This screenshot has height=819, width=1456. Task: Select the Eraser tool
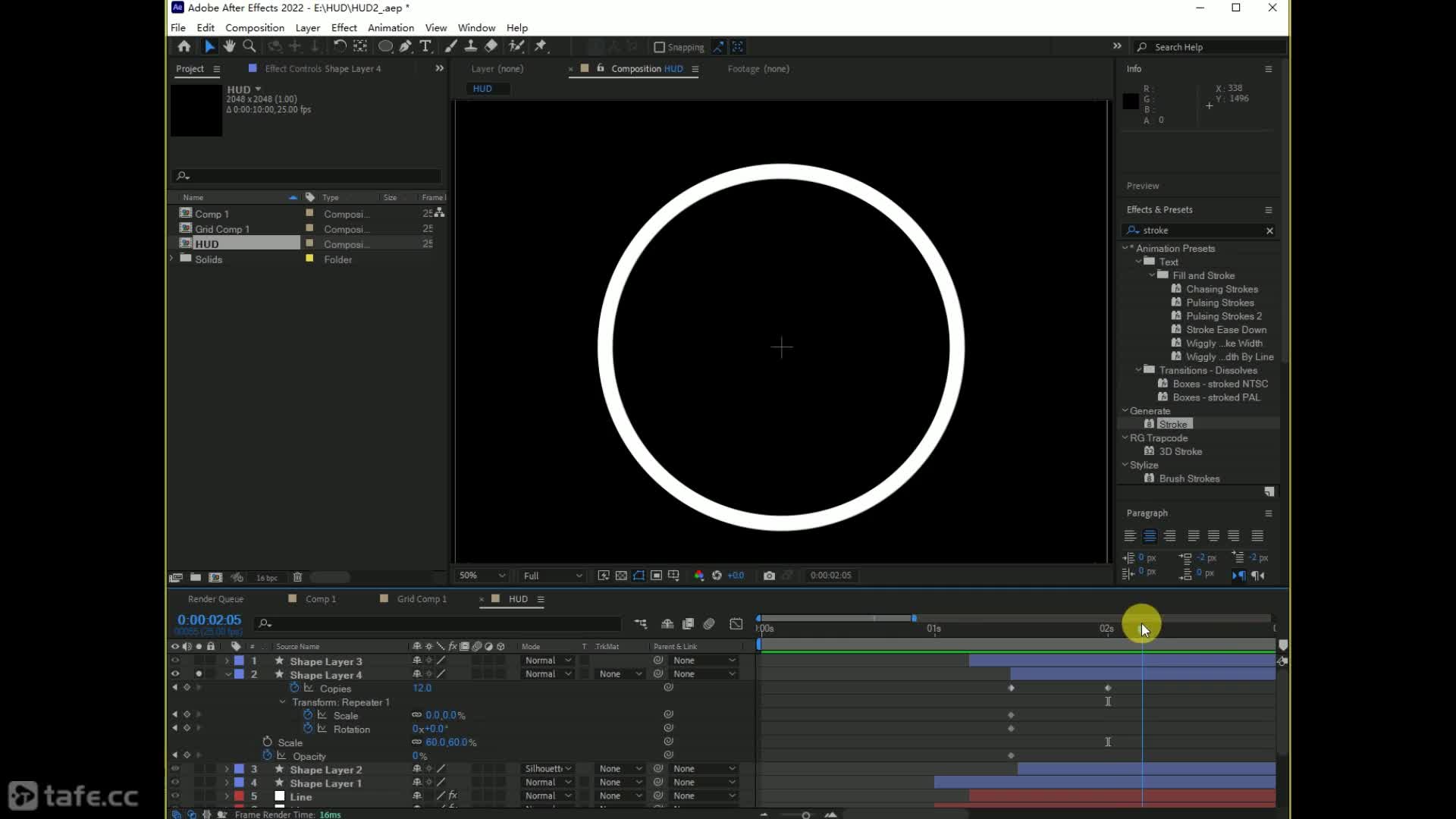coord(491,47)
